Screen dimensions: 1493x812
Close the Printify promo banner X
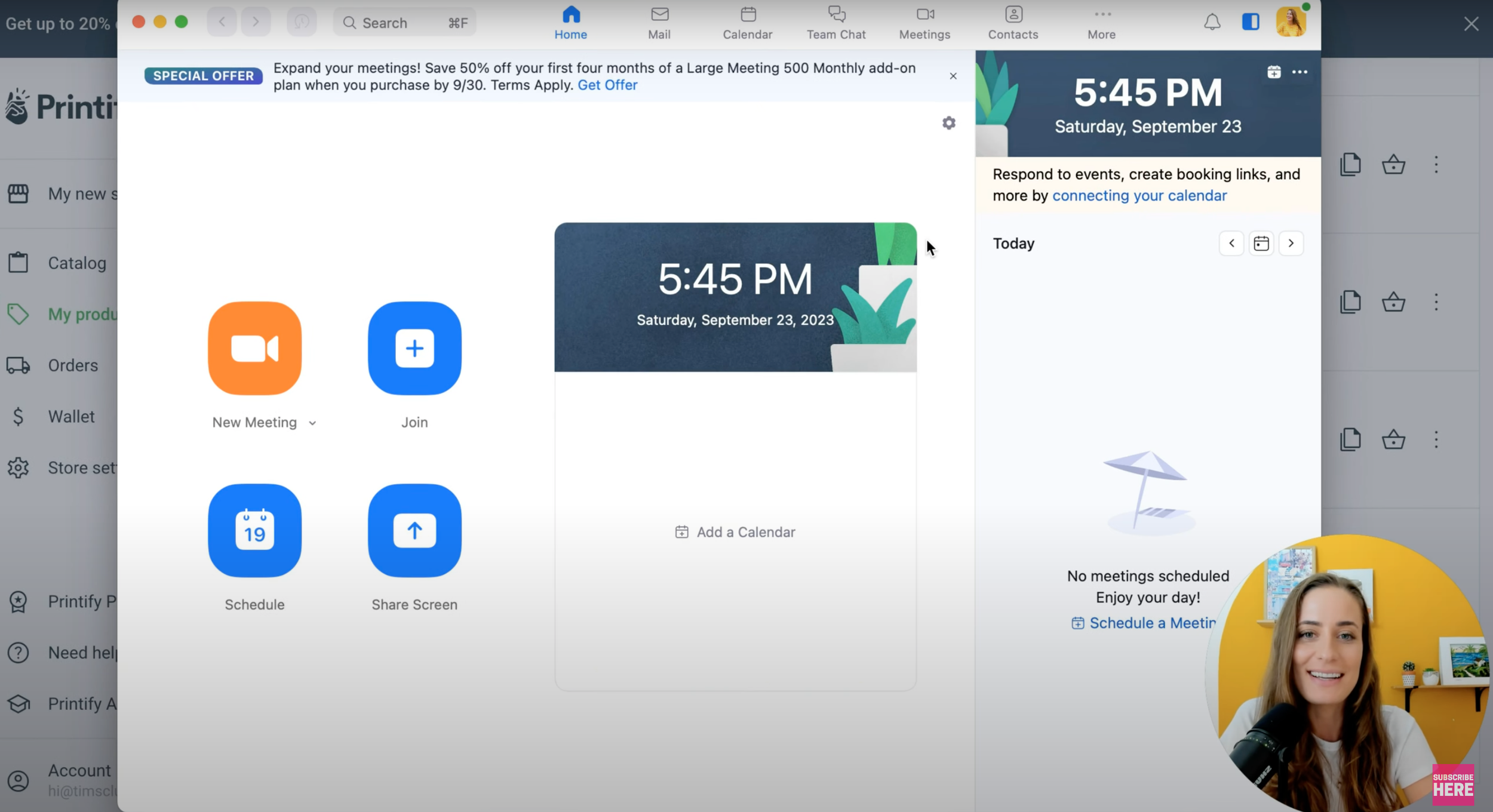coord(1471,24)
